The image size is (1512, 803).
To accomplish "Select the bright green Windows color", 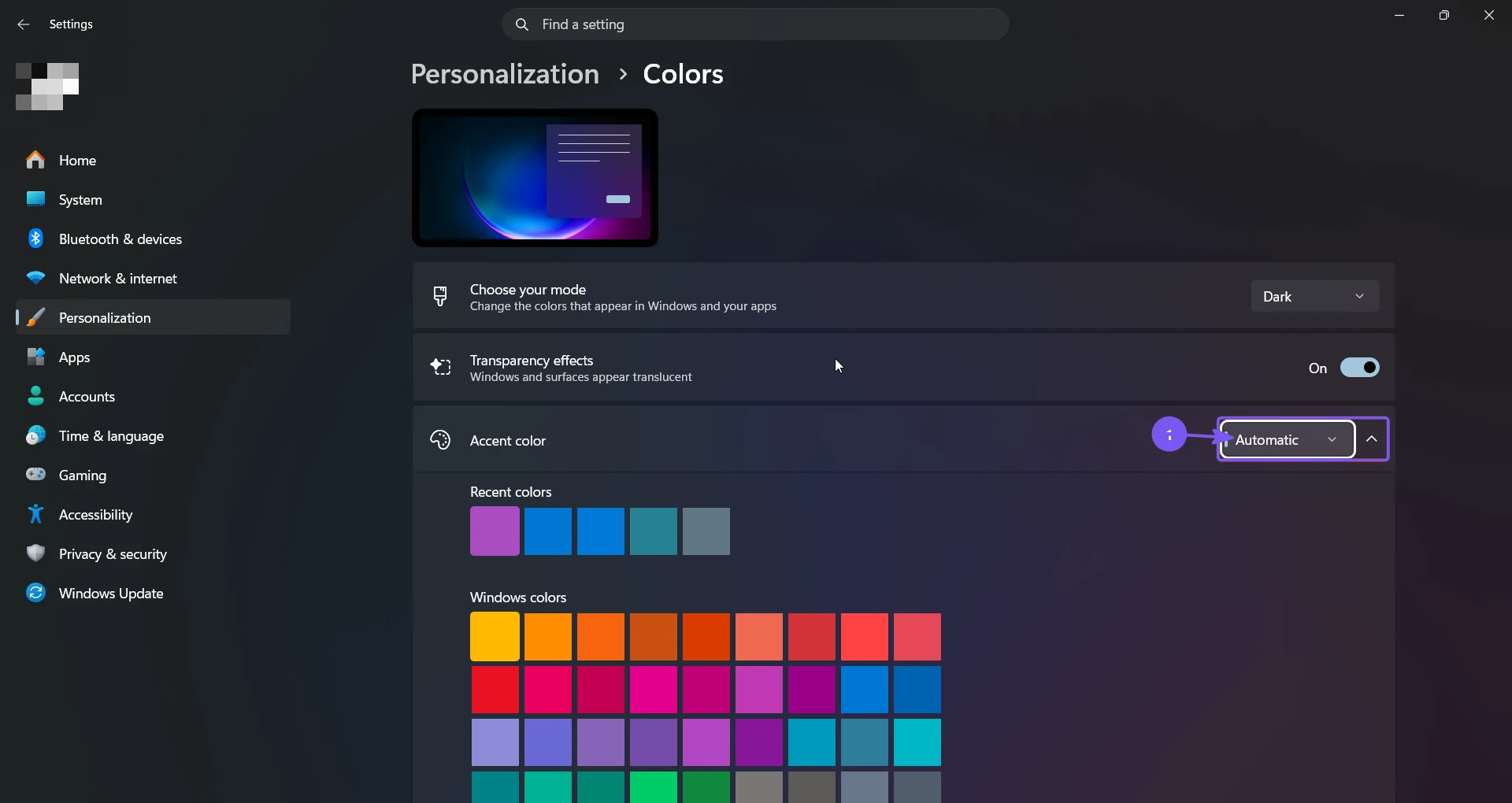I will tap(653, 787).
